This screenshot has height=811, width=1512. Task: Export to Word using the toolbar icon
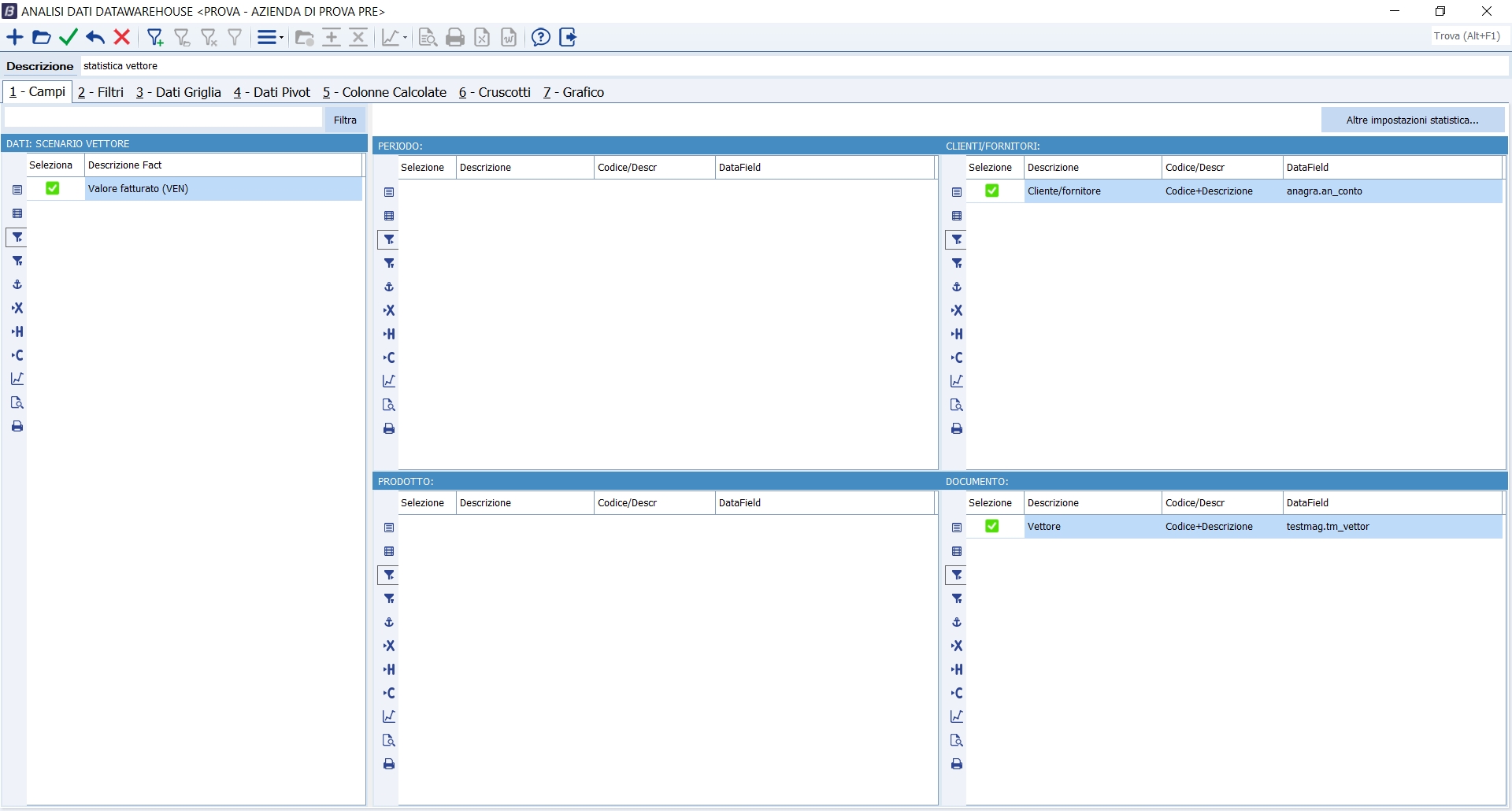pyautogui.click(x=509, y=37)
